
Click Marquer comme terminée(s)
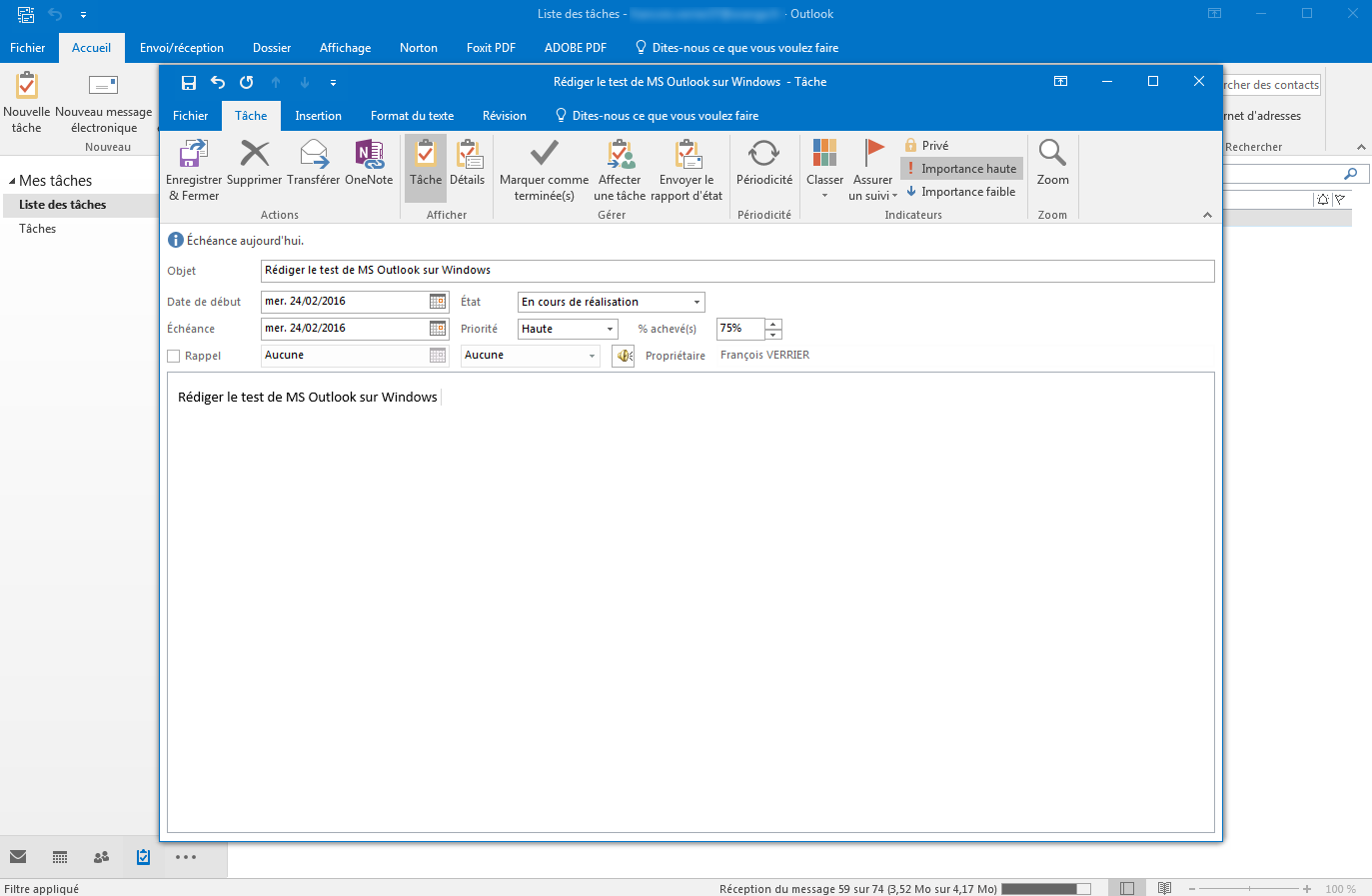tap(543, 170)
